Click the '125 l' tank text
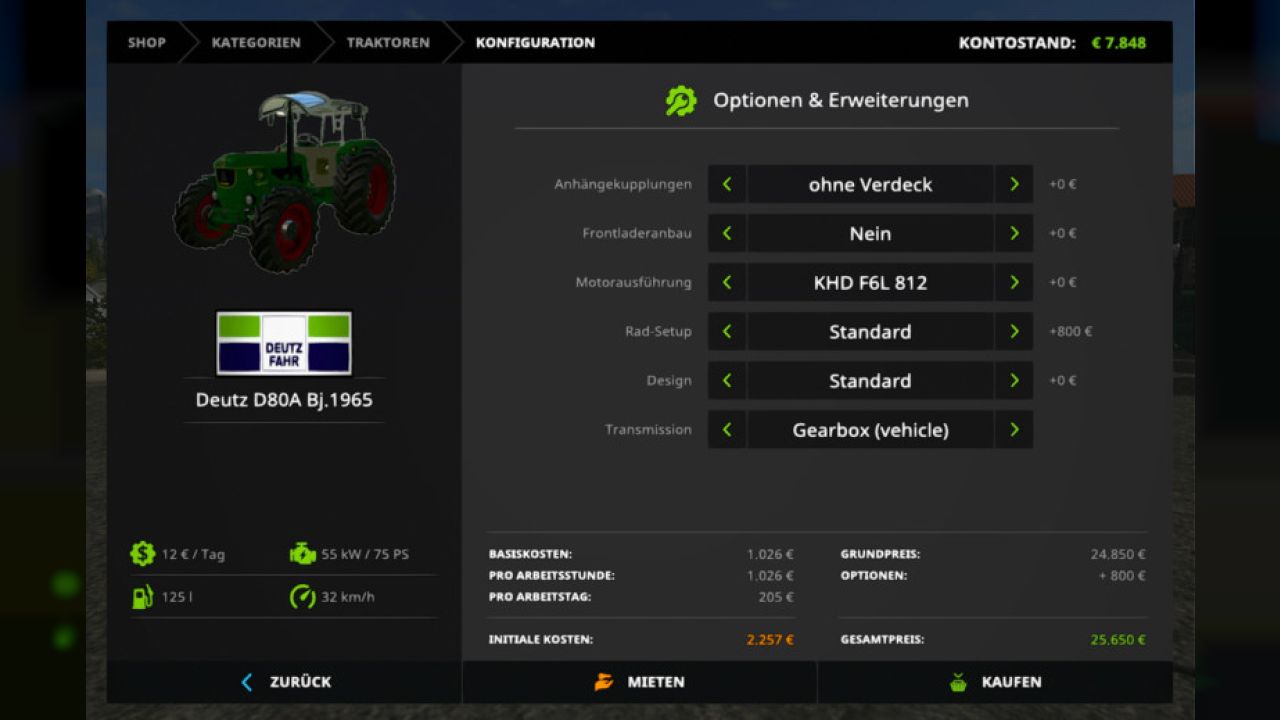This screenshot has width=1280, height=720. tap(176, 597)
